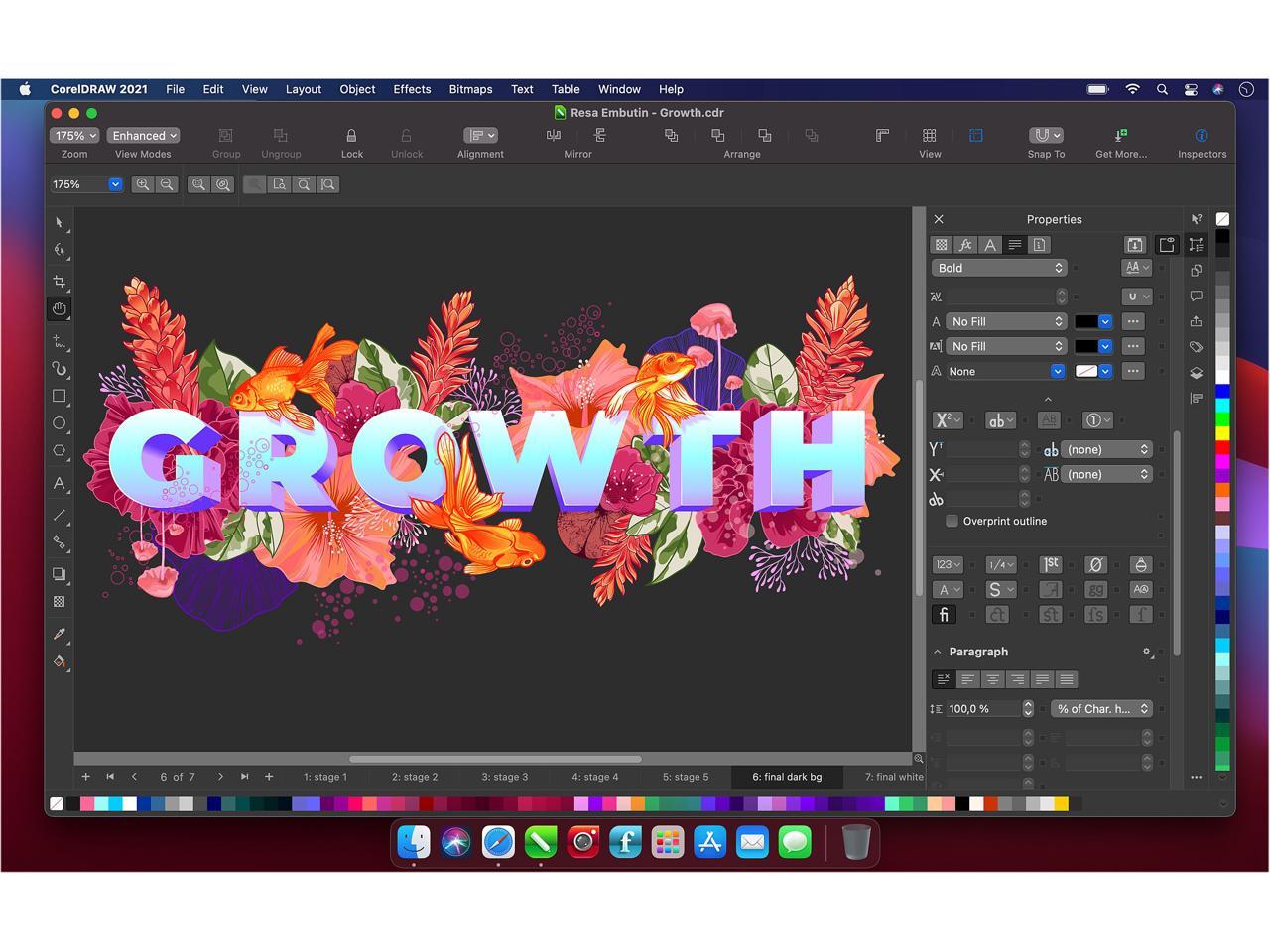The width and height of the screenshot is (1270, 952).
Task: Select the Eyedropper tool
Action: 60,634
